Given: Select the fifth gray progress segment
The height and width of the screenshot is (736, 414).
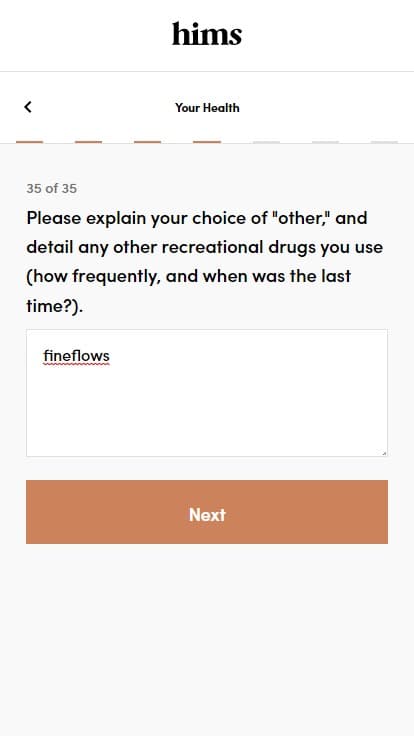Looking at the screenshot, I should [x=266, y=142].
